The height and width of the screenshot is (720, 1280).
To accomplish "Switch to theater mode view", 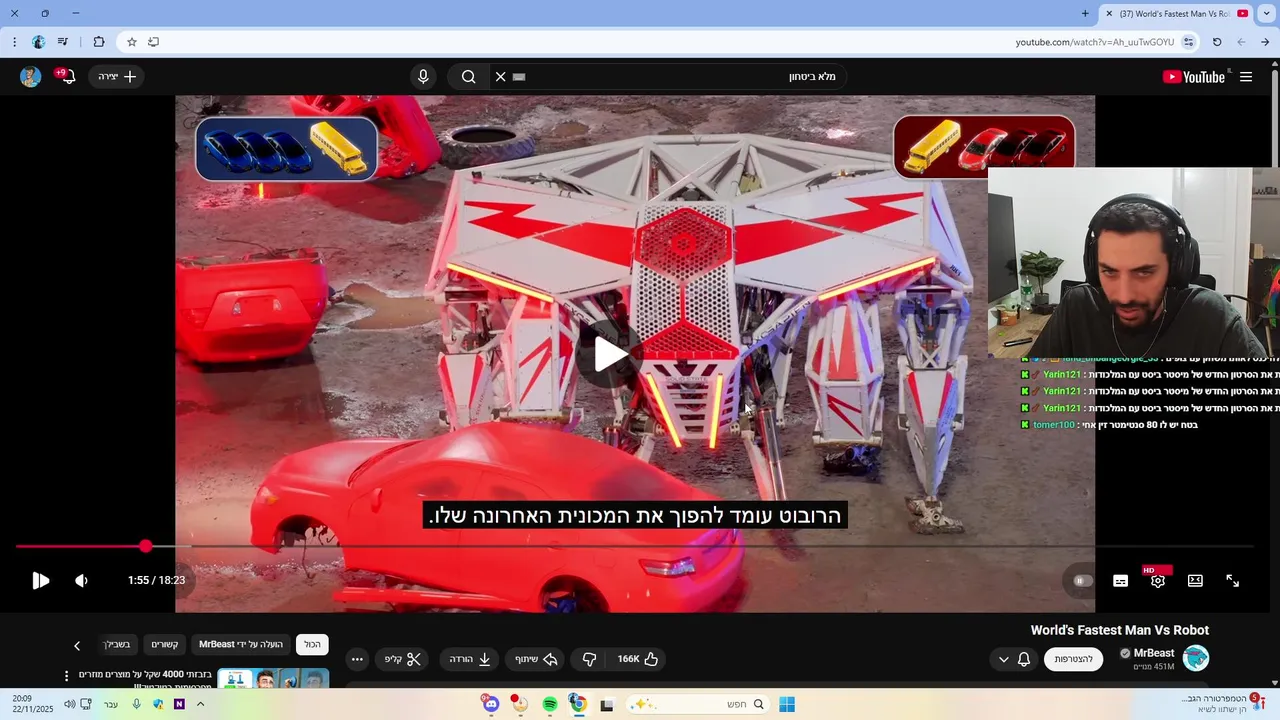I will pyautogui.click(x=1195, y=580).
